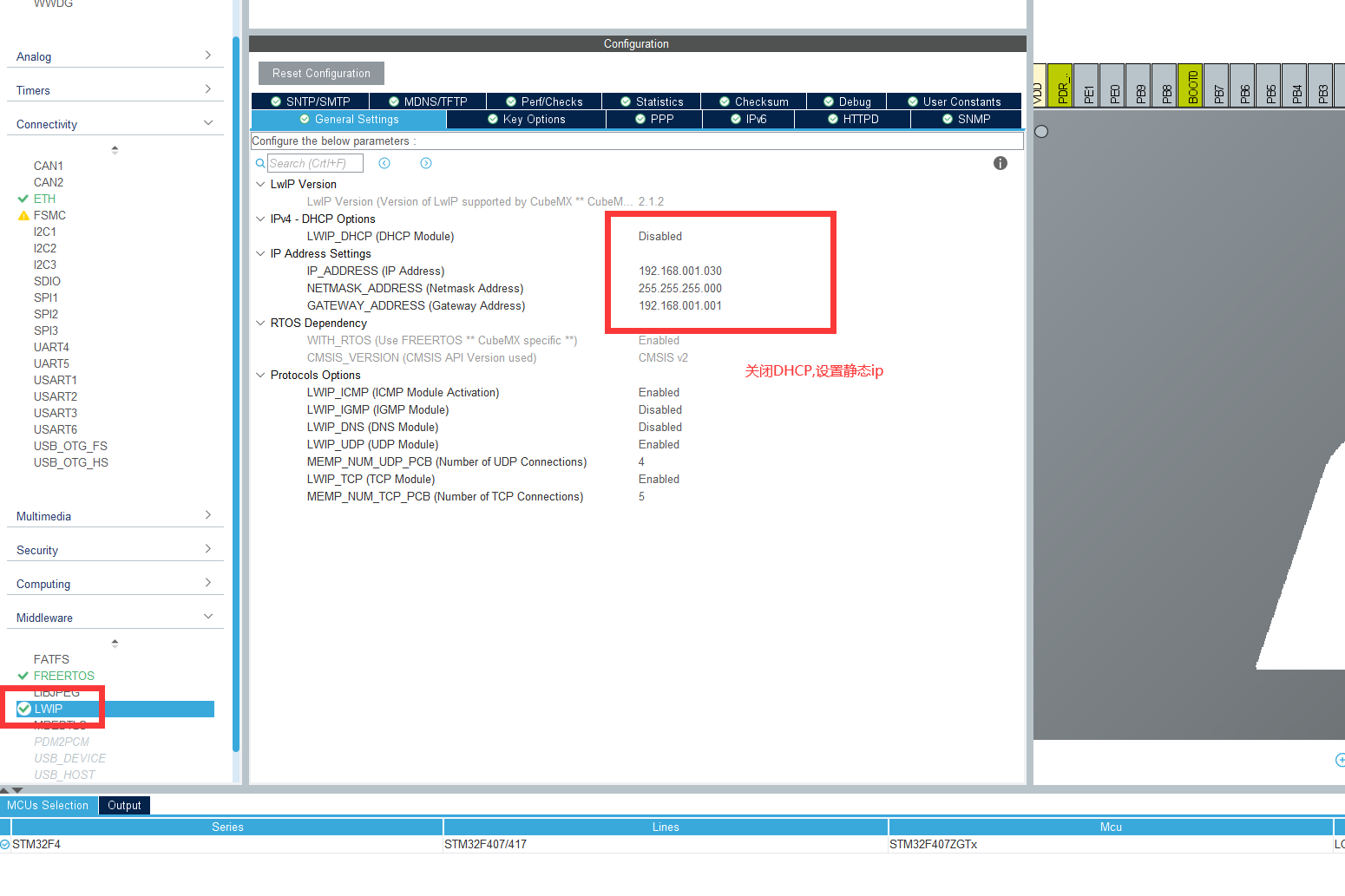Collapse the LwIP Version group
The height and width of the screenshot is (896, 1345).
[260, 184]
